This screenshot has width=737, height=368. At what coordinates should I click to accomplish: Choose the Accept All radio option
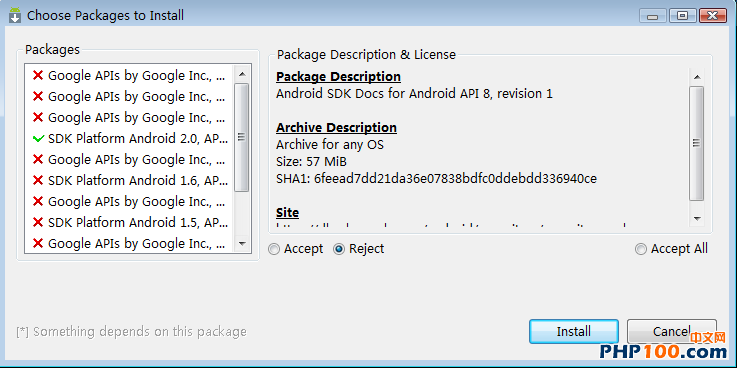pos(641,249)
